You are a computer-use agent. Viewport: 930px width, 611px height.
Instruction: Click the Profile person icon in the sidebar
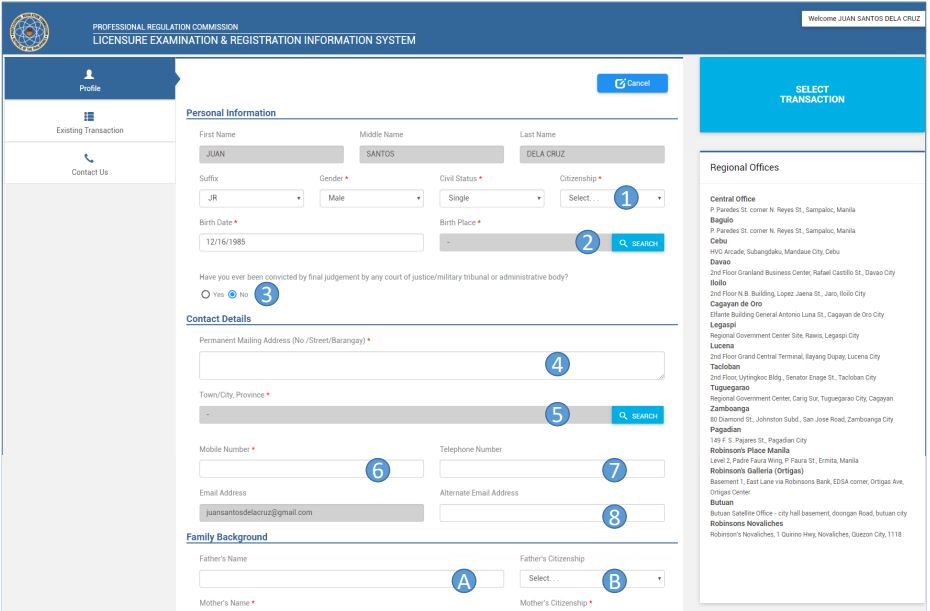pyautogui.click(x=90, y=75)
